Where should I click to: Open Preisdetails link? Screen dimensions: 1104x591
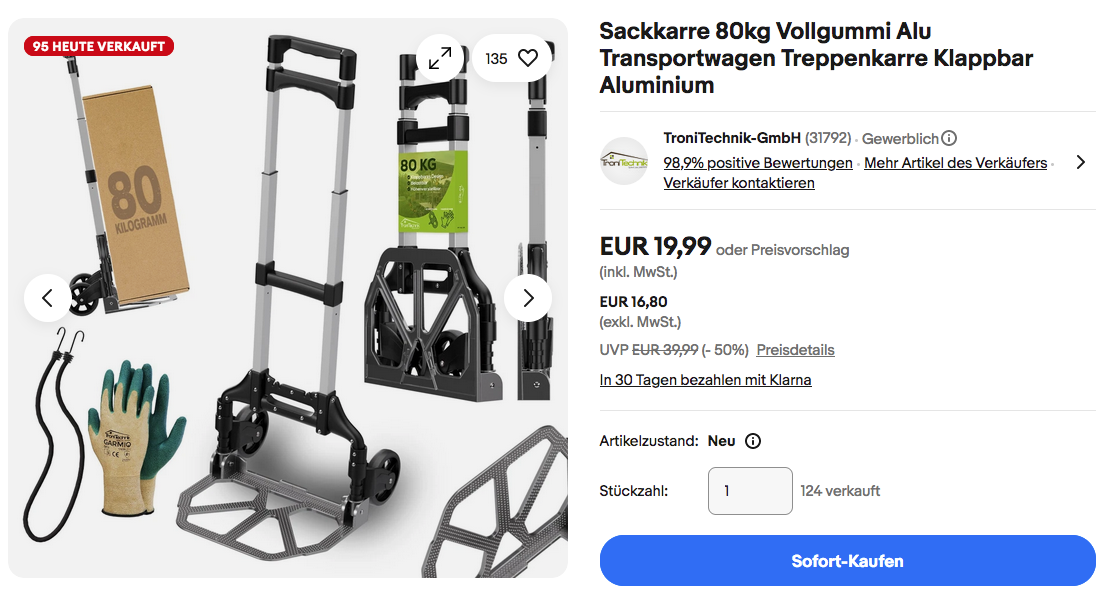(795, 350)
